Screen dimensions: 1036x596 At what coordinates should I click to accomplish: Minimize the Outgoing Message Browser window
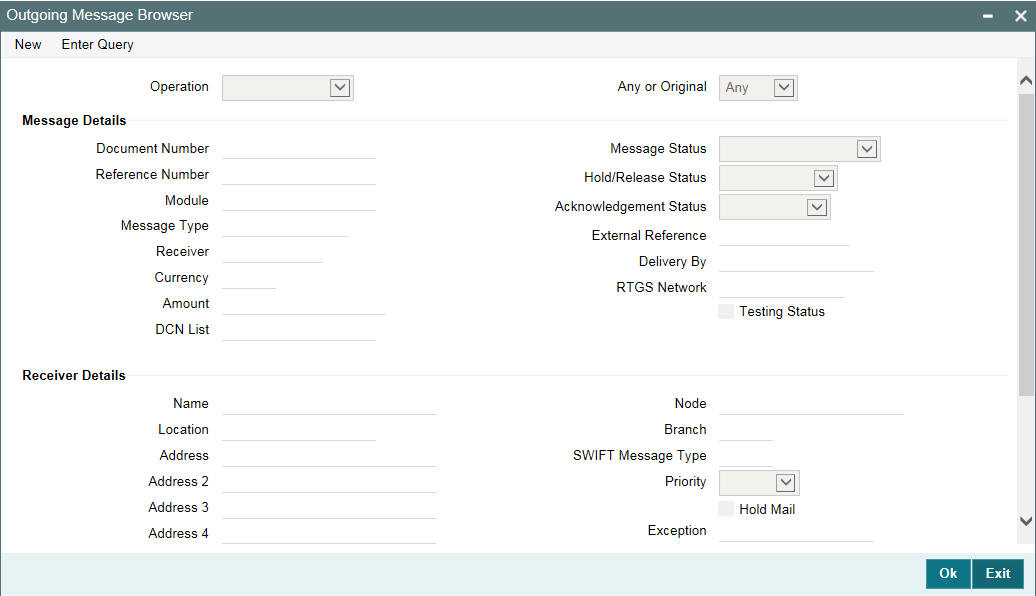(x=988, y=16)
